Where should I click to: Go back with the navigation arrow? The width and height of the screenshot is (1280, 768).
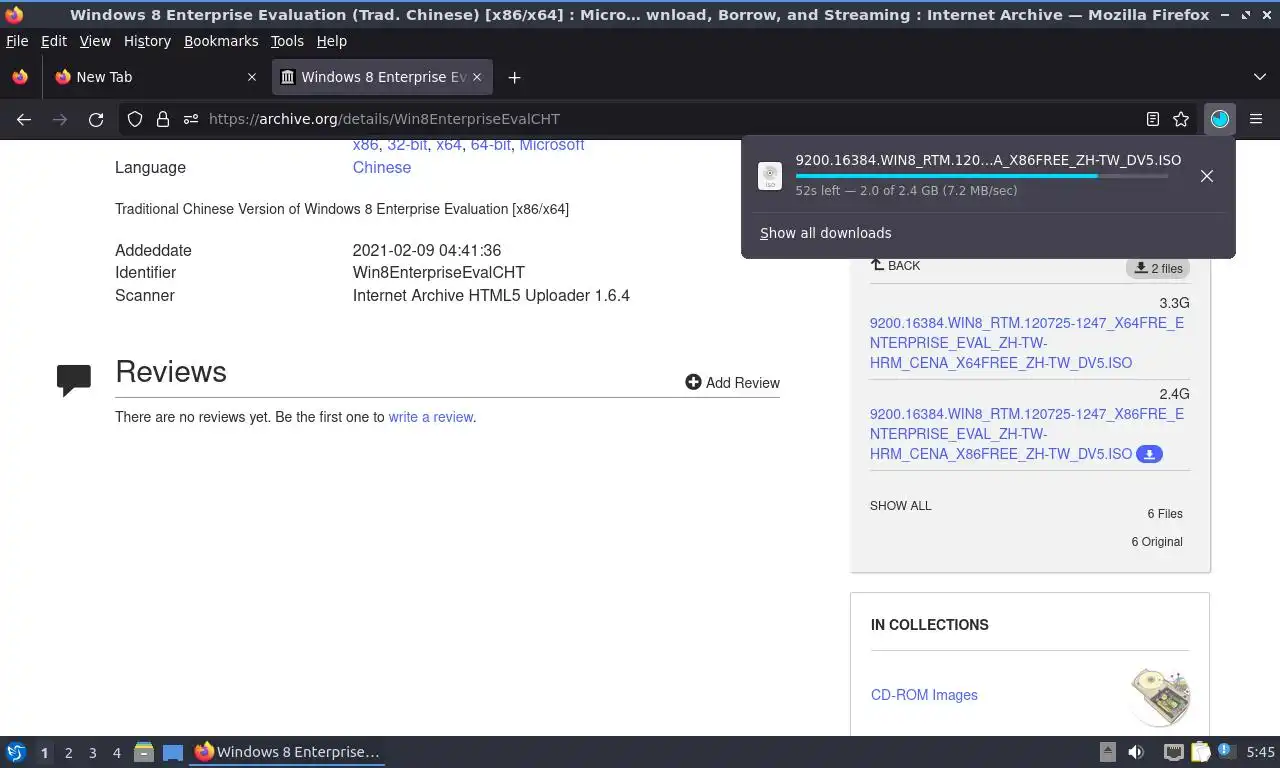24,119
